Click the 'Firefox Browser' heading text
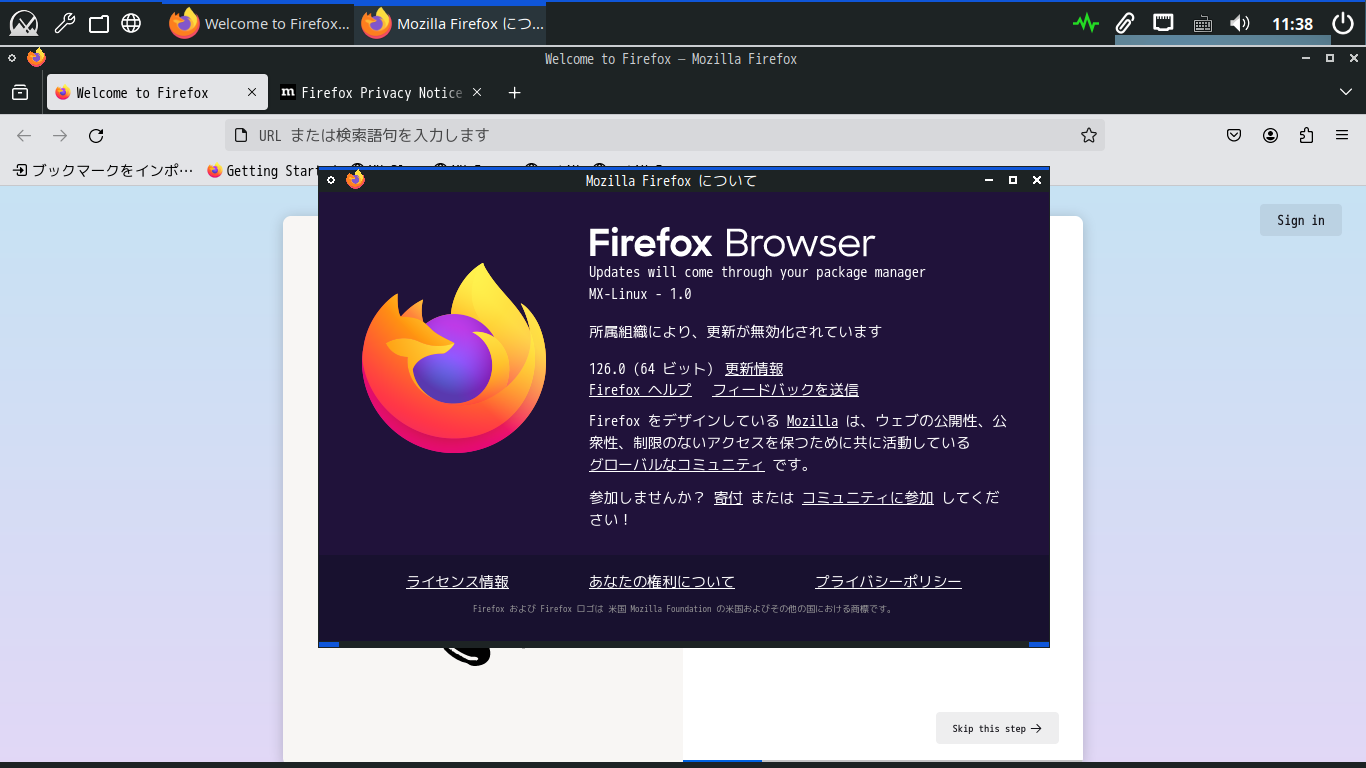 (732, 243)
